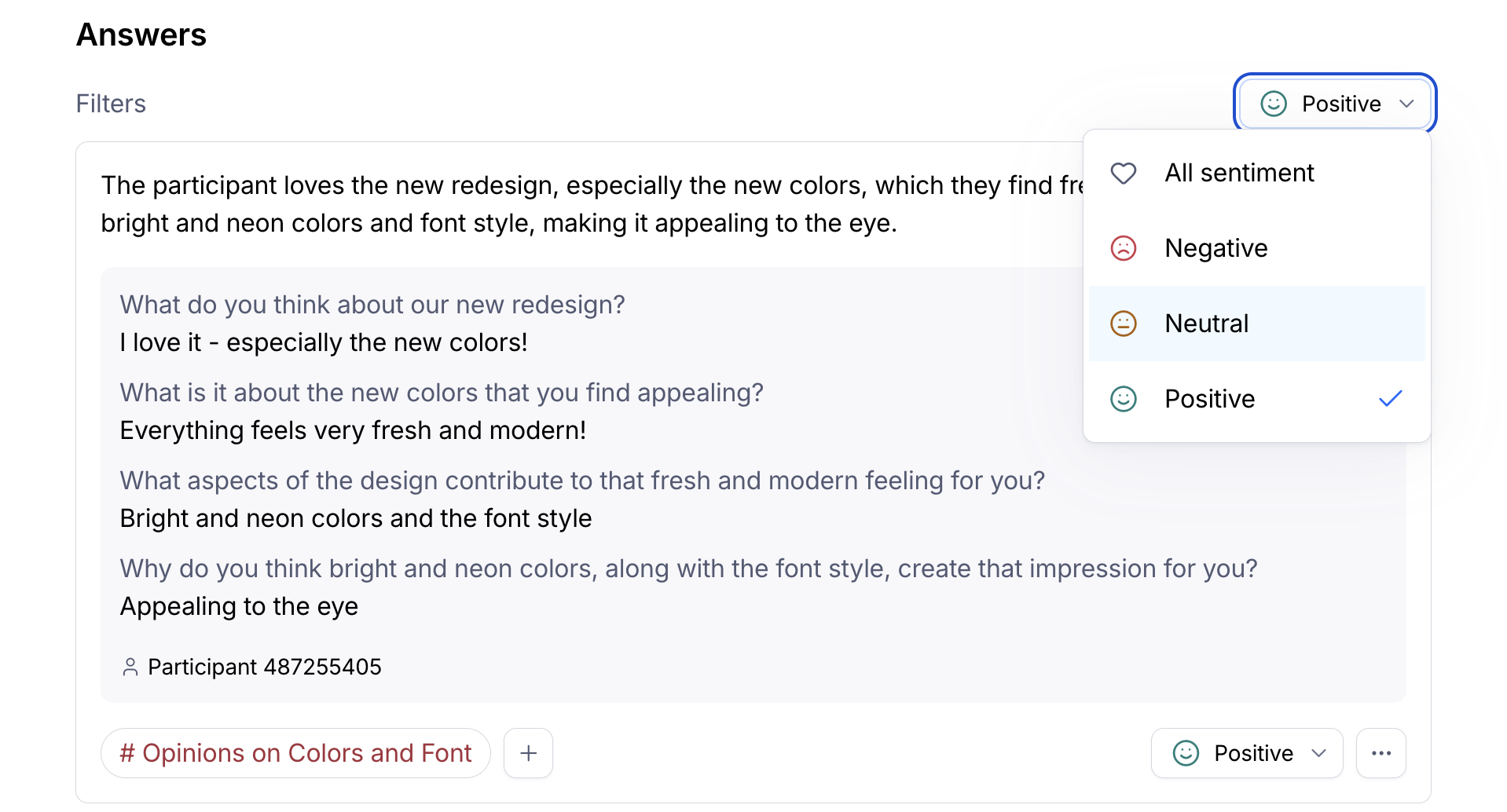
Task: Click Participant 487255405 link
Action: (x=265, y=667)
